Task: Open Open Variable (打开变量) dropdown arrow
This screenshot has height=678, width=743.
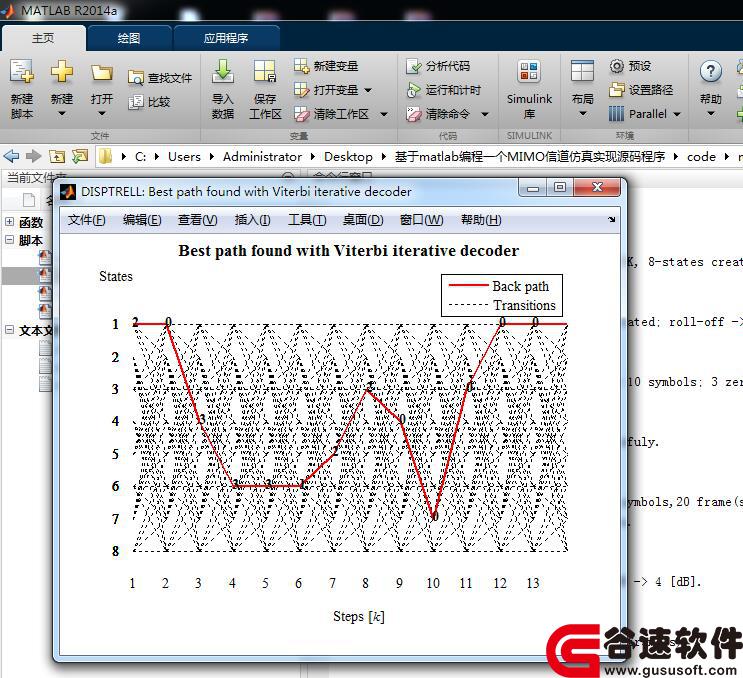Action: click(368, 90)
